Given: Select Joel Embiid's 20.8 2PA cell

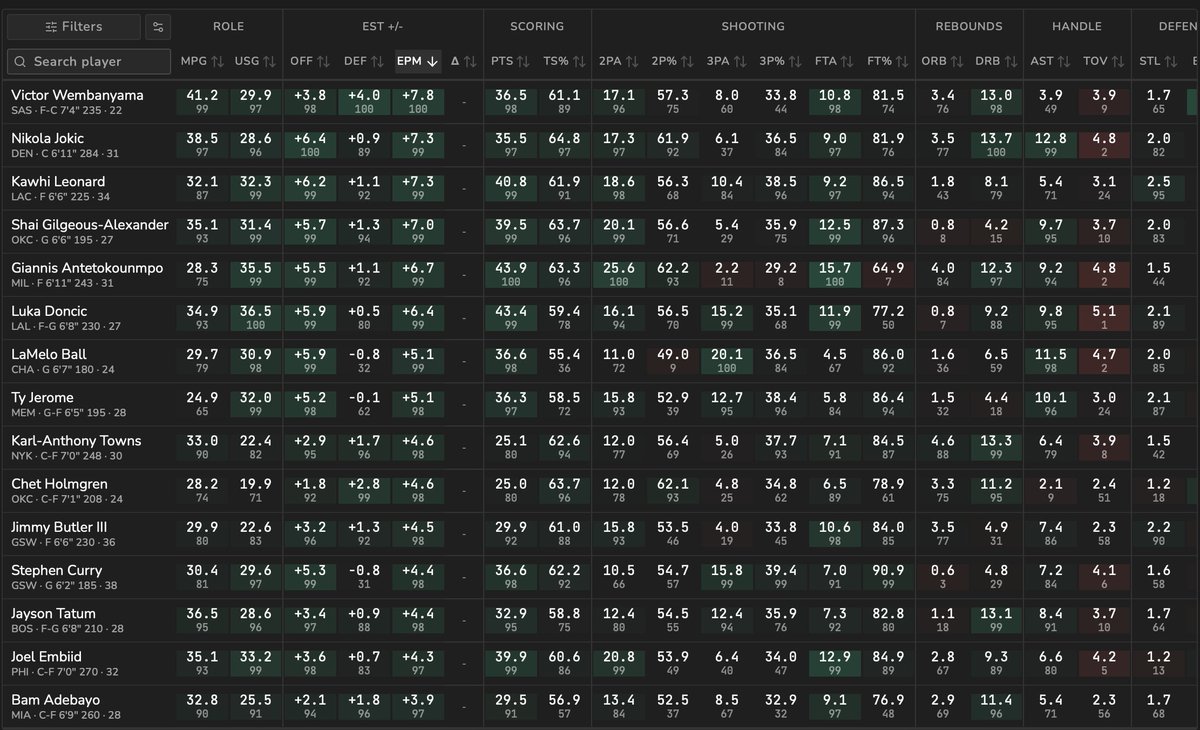Looking at the screenshot, I should click(619, 663).
